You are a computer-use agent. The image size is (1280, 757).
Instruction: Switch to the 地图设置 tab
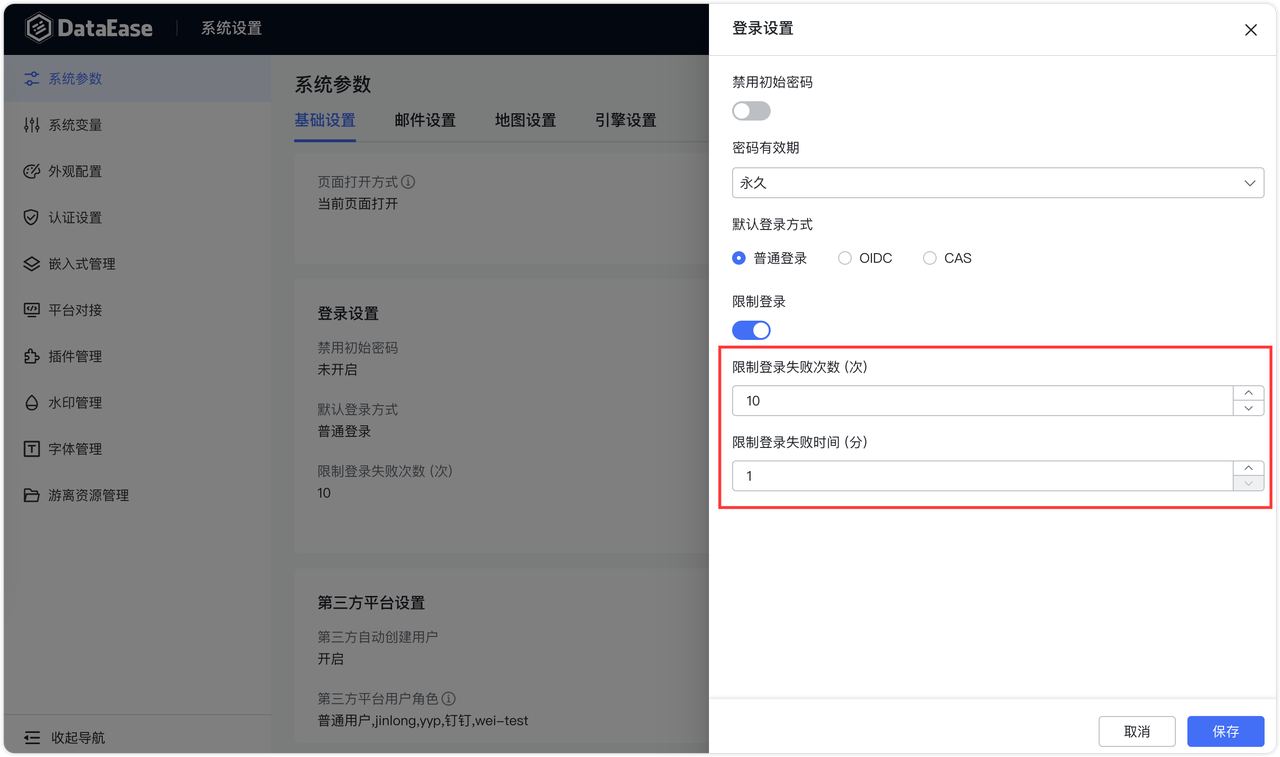coord(525,120)
